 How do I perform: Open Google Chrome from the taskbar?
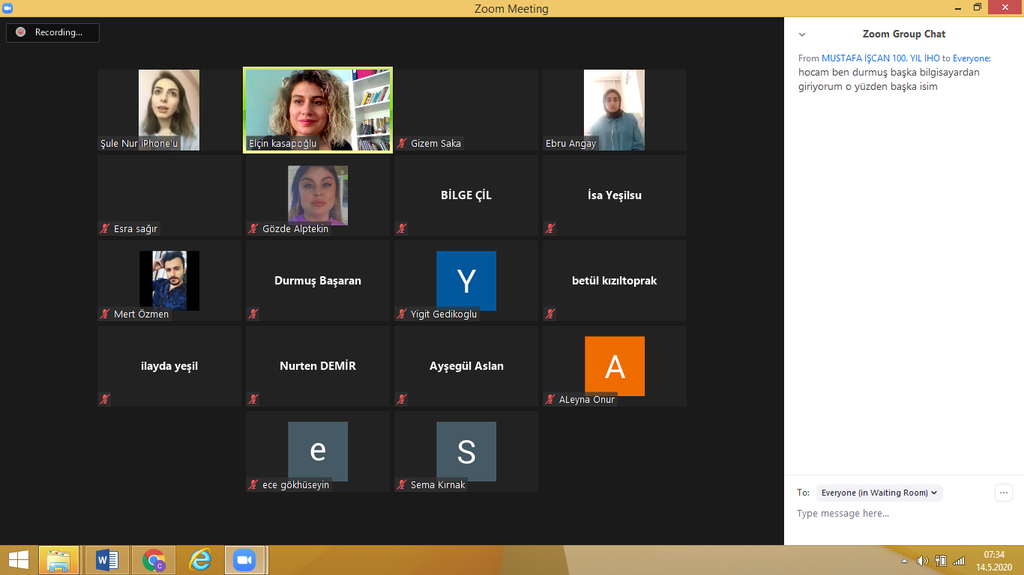point(154,560)
